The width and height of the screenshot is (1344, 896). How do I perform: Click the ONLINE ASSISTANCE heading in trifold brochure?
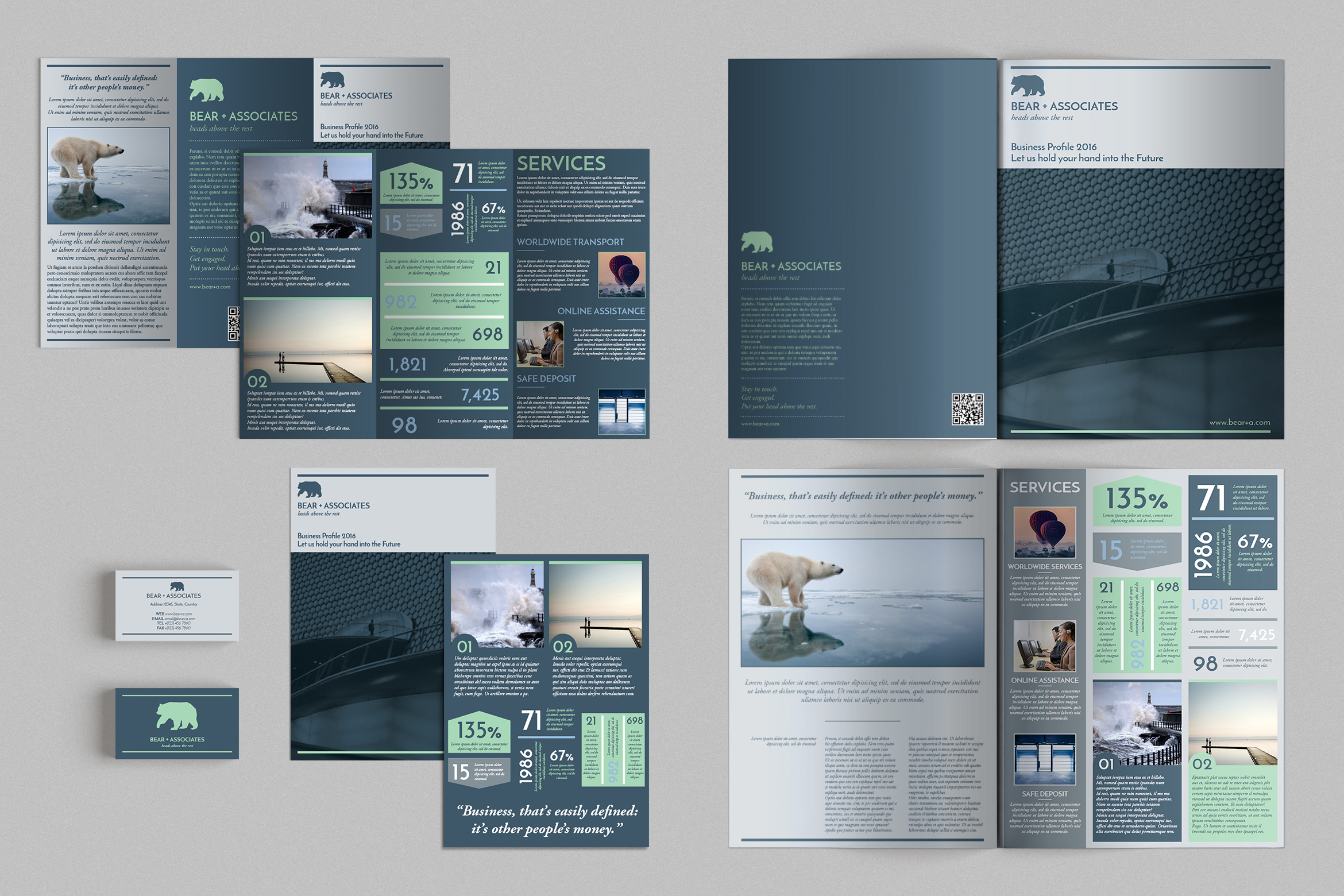601,311
